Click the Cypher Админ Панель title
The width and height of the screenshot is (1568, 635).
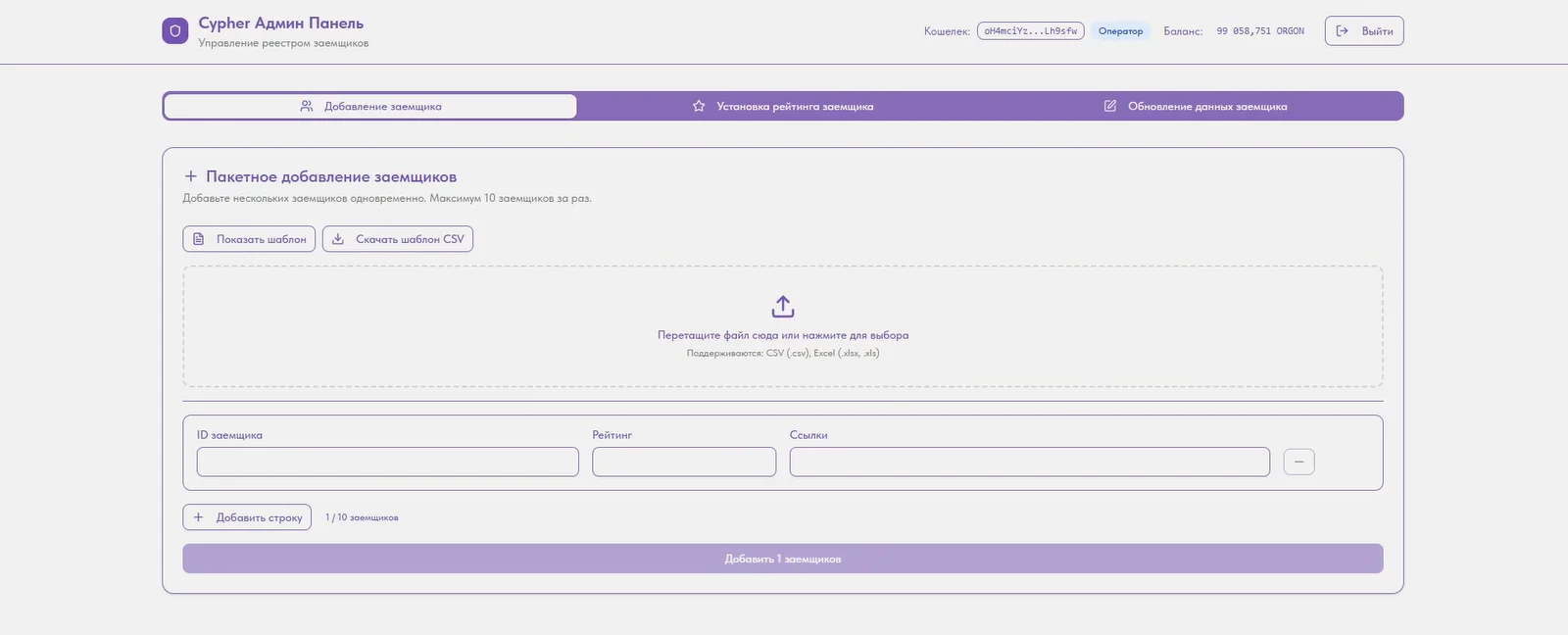click(x=281, y=23)
